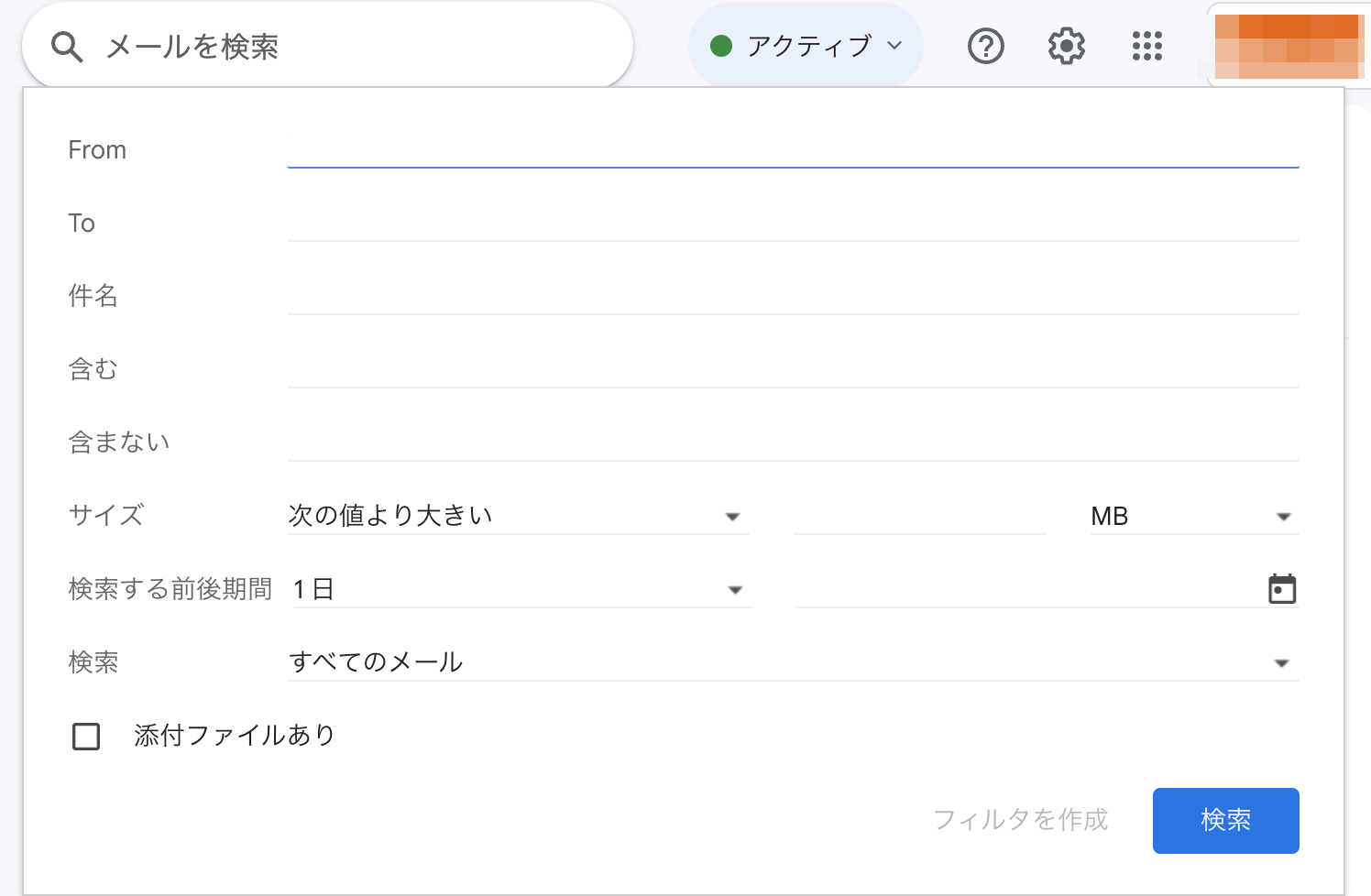Check the attachment filter option
Viewport: 1371px width, 896px height.
(85, 736)
